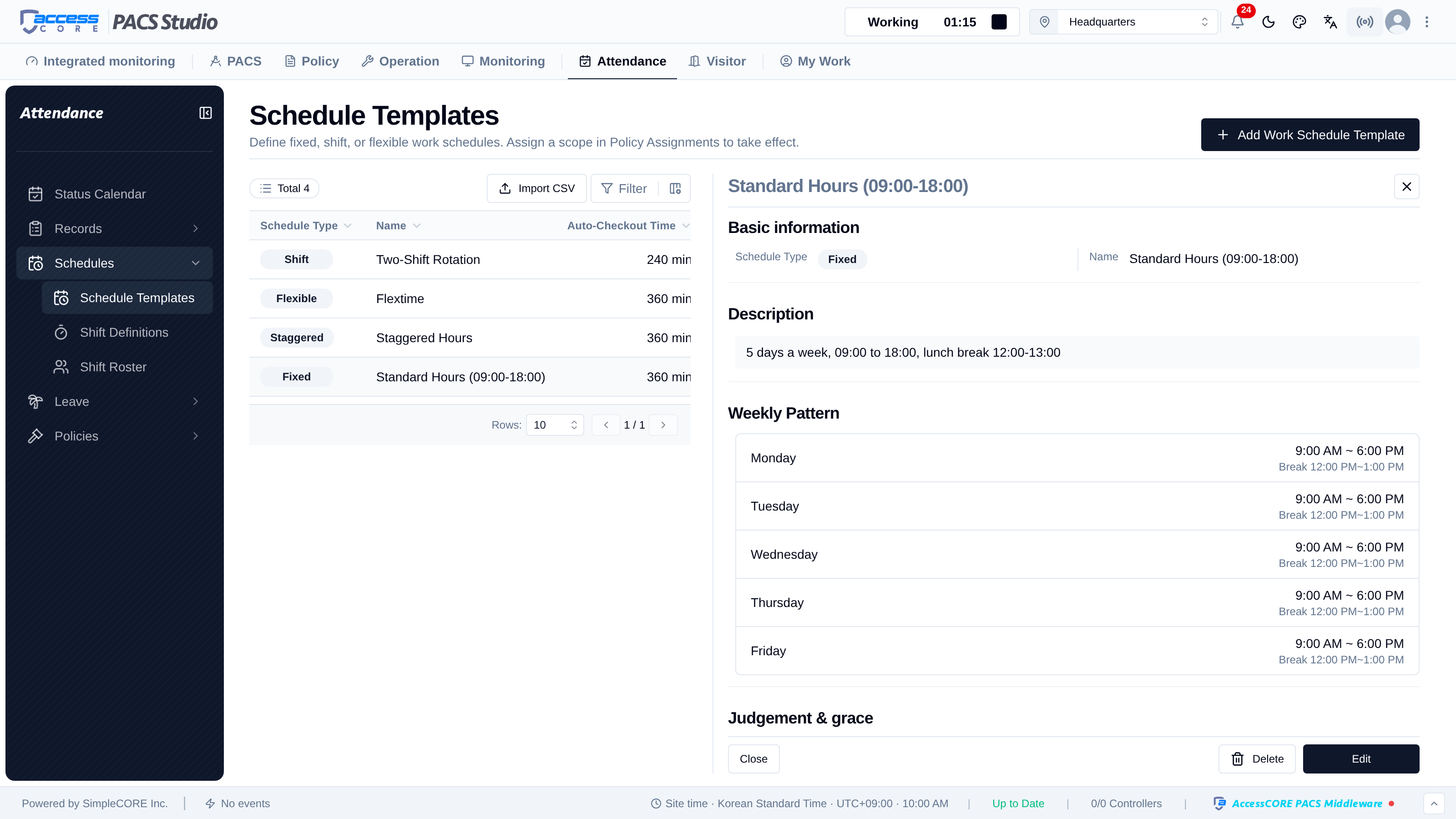Open the theme palette icon
The width and height of the screenshot is (1456, 819).
[1299, 22]
